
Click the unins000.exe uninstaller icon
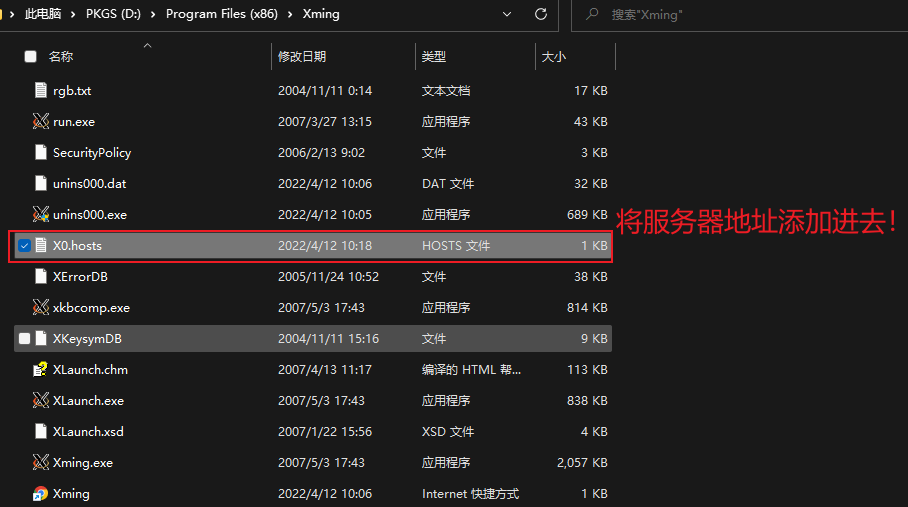tap(41, 214)
